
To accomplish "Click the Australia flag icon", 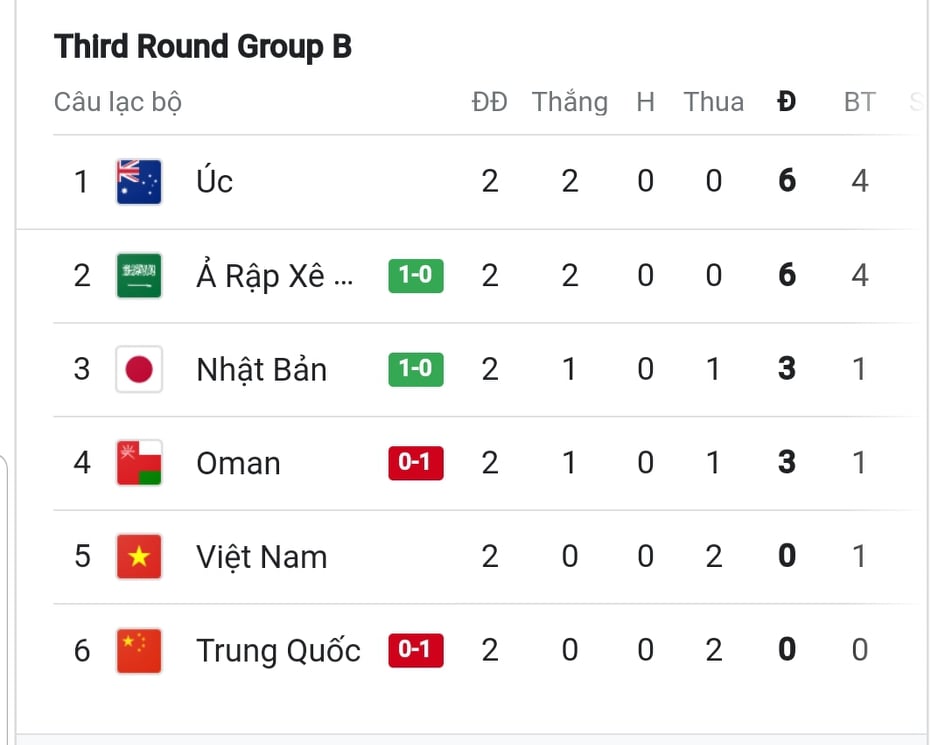I will (x=139, y=182).
